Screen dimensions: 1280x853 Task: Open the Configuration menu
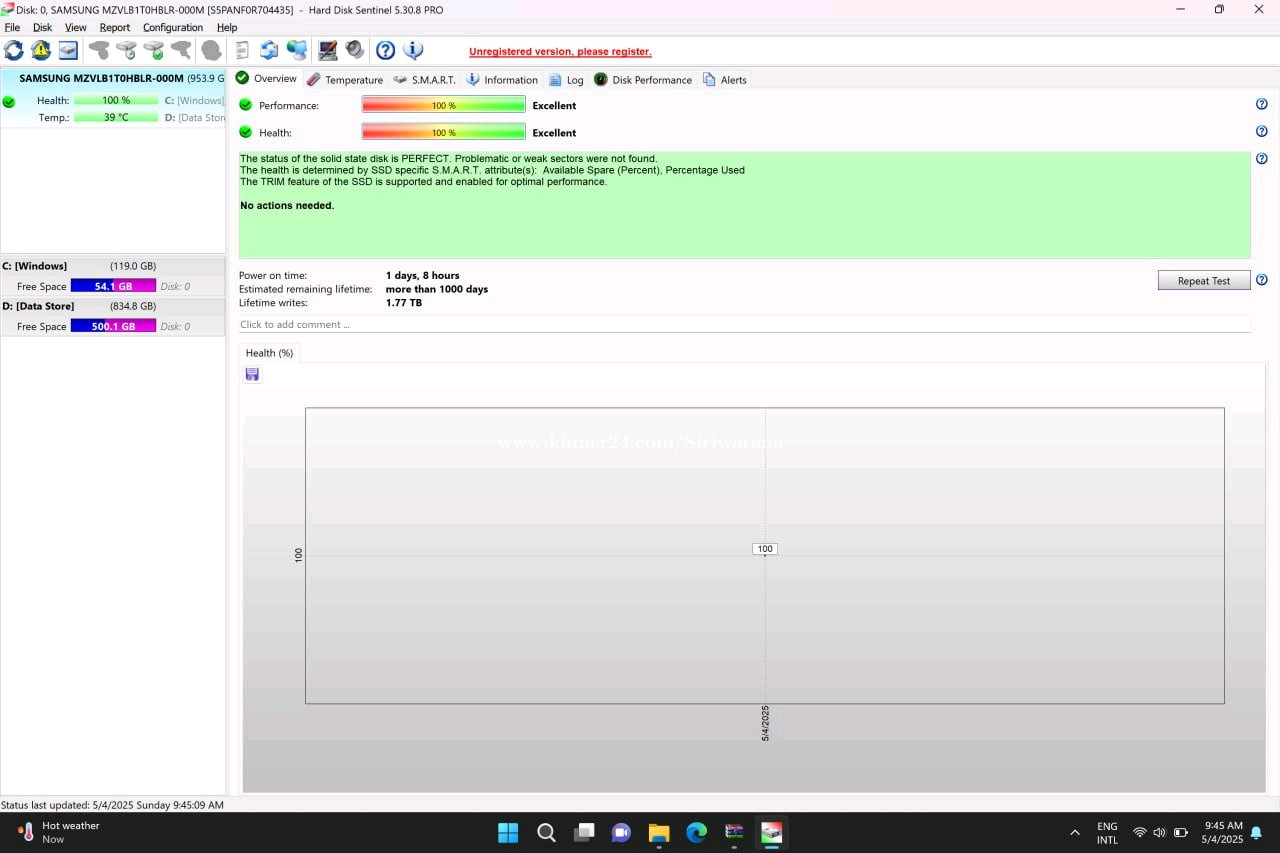173,27
